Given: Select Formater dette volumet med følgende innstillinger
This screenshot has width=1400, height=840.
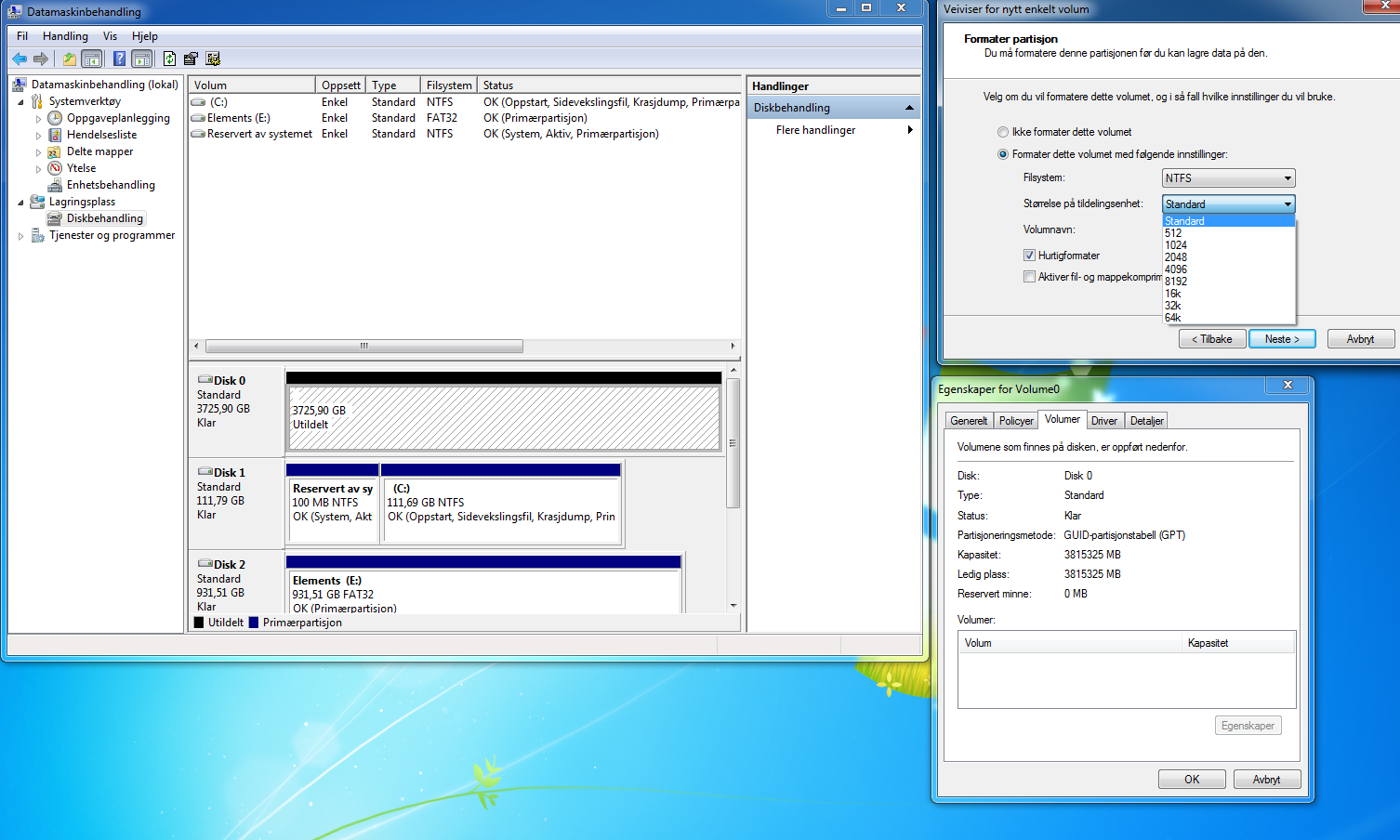Looking at the screenshot, I should (x=1003, y=154).
